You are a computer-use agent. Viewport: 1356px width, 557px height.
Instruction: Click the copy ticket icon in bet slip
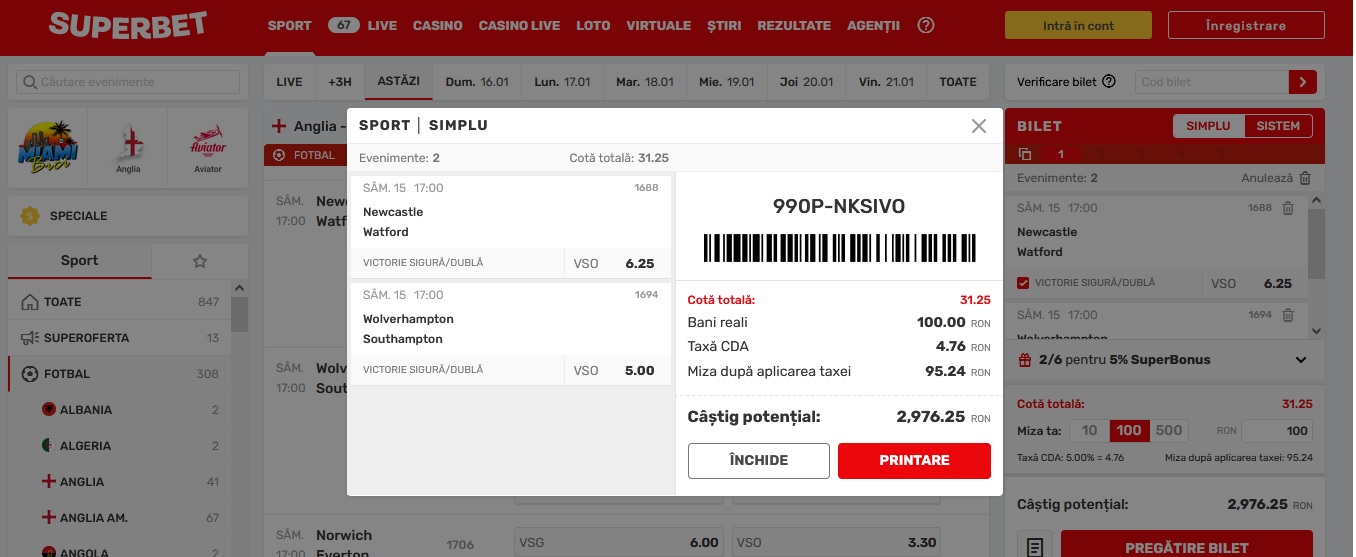coord(1025,154)
